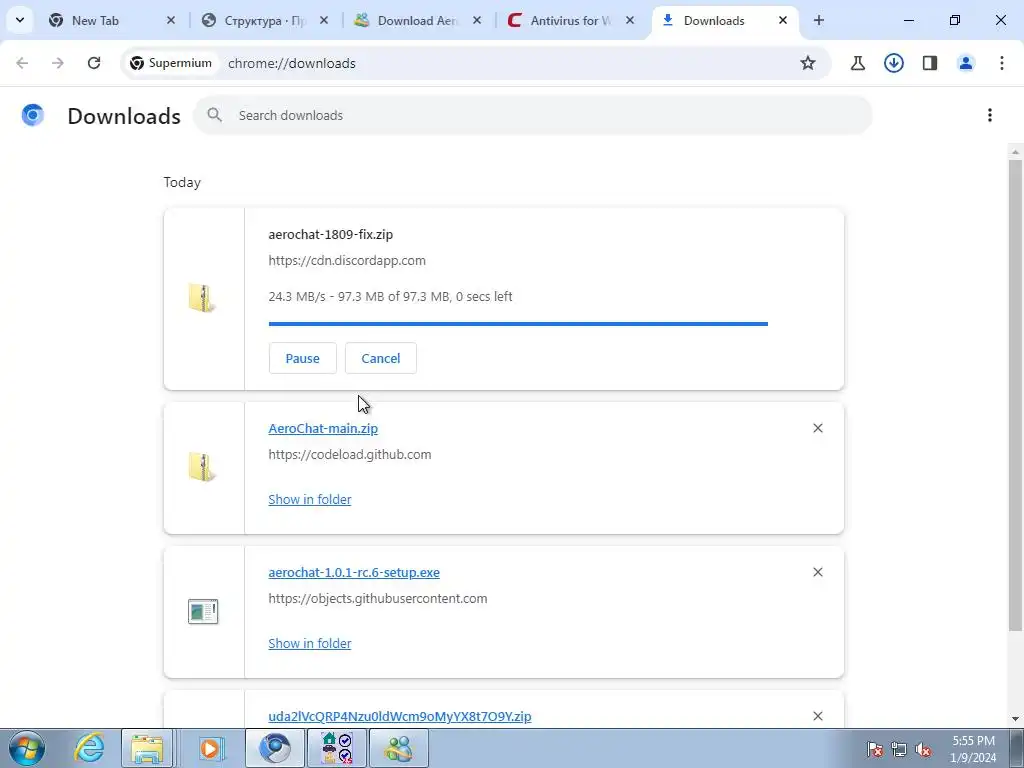Show aerochat-1.0.1-rc.6-setup.exe in folder
Screen dimensions: 1024x768
point(310,643)
